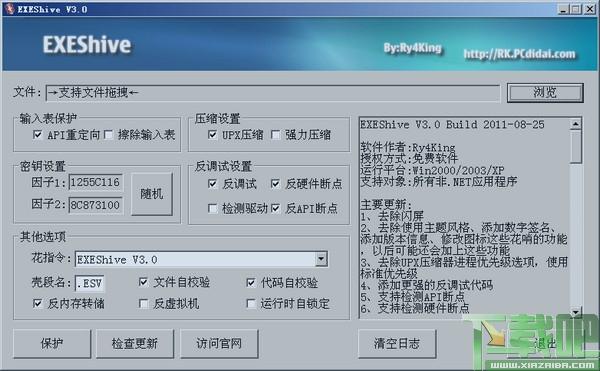Click the log line '软件作者:Ry4King'
Image resolution: width=600 pixels, height=371 pixels.
(x=408, y=147)
